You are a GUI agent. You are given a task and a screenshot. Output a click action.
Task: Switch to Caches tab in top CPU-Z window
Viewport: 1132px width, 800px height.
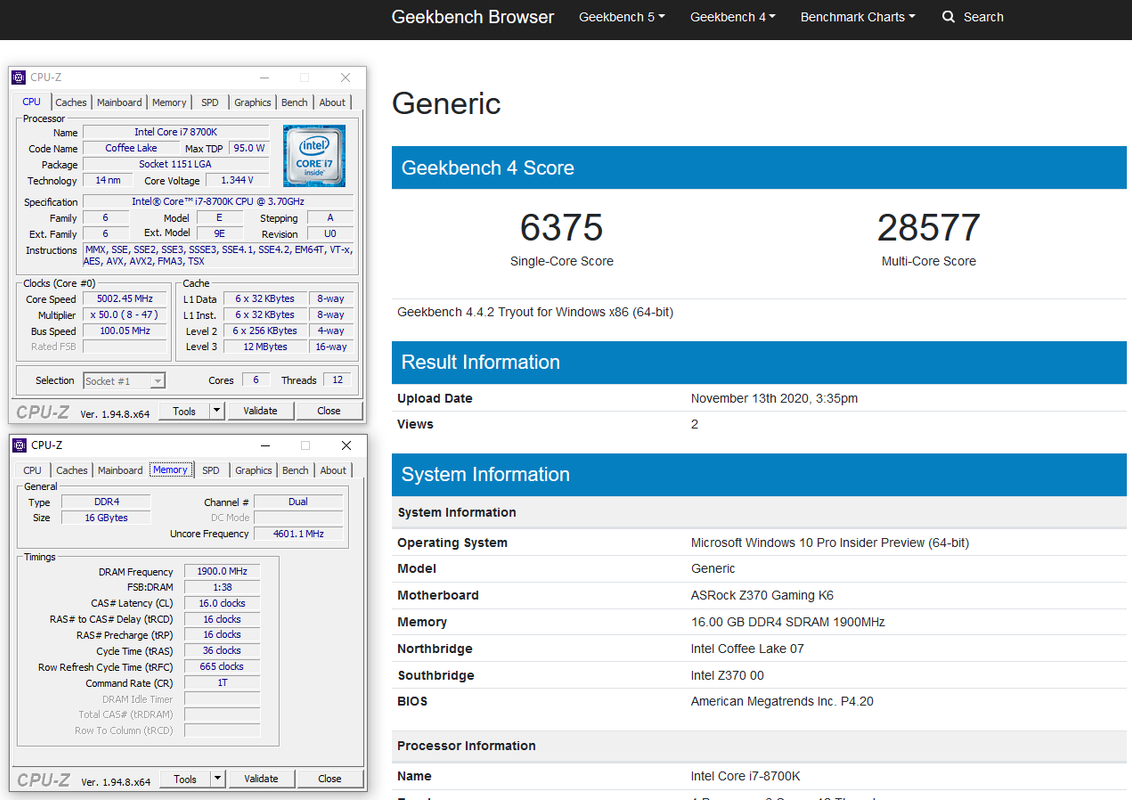point(71,103)
